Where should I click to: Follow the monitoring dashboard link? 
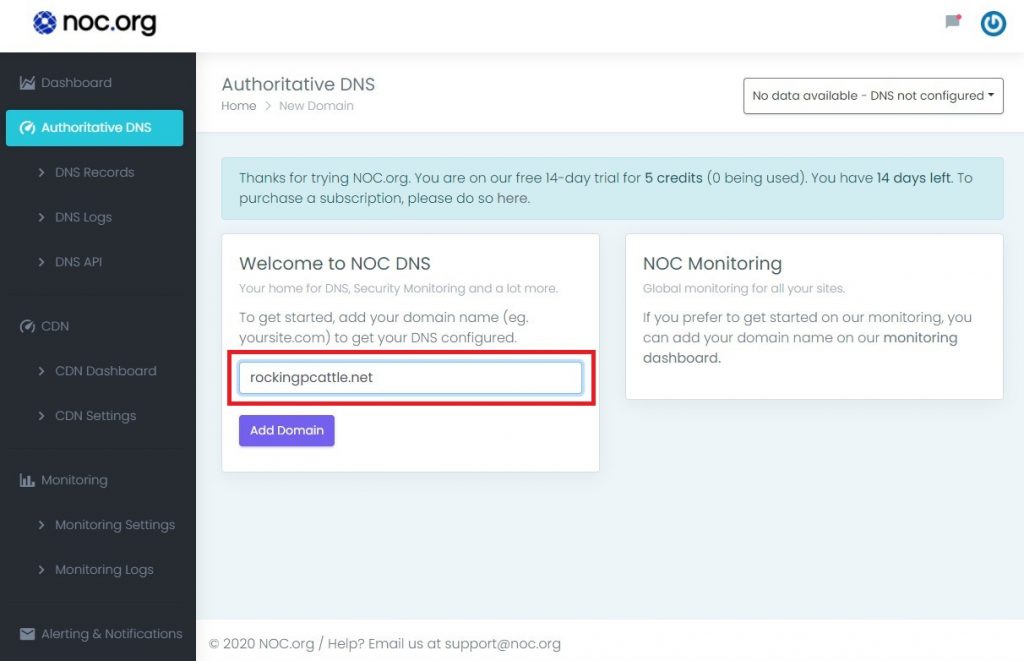(x=799, y=347)
